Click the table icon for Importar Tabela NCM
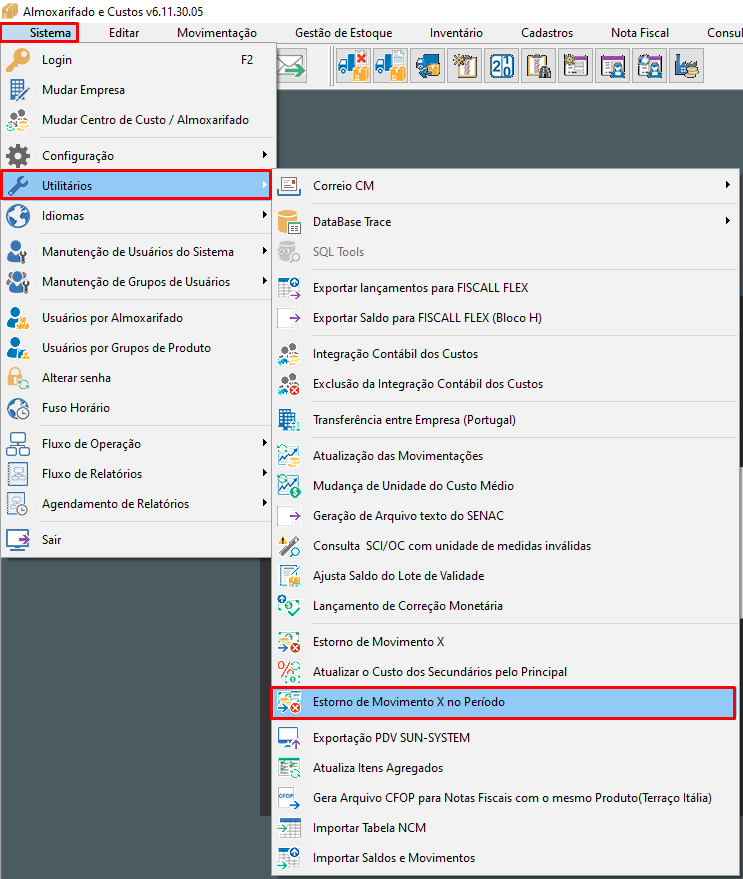The height and width of the screenshot is (879, 743). pyautogui.click(x=289, y=828)
